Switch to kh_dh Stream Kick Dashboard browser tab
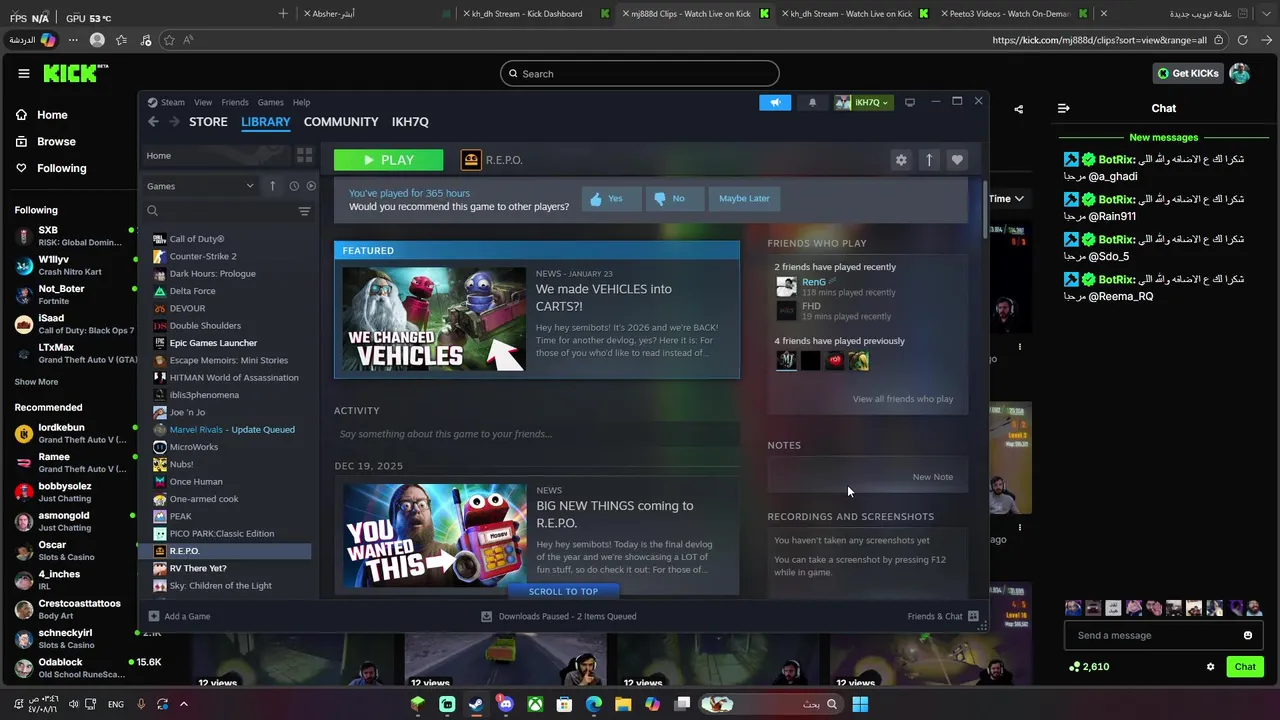1280x720 pixels. point(536,14)
